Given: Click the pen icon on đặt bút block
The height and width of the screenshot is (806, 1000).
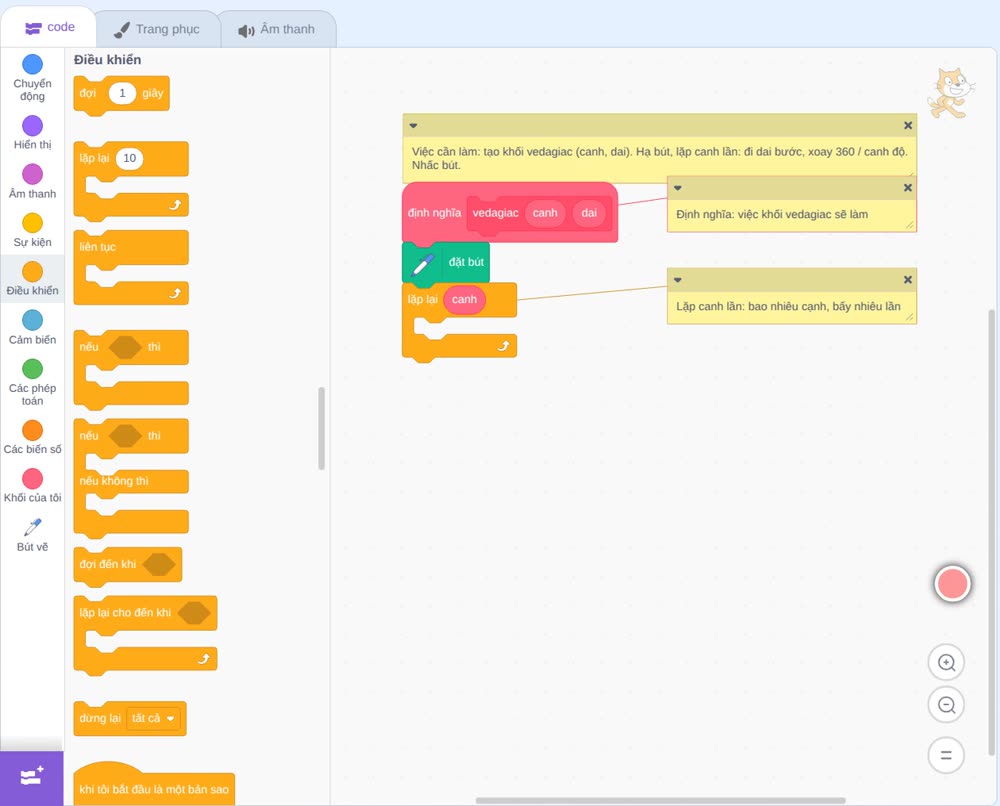Looking at the screenshot, I should (x=423, y=263).
